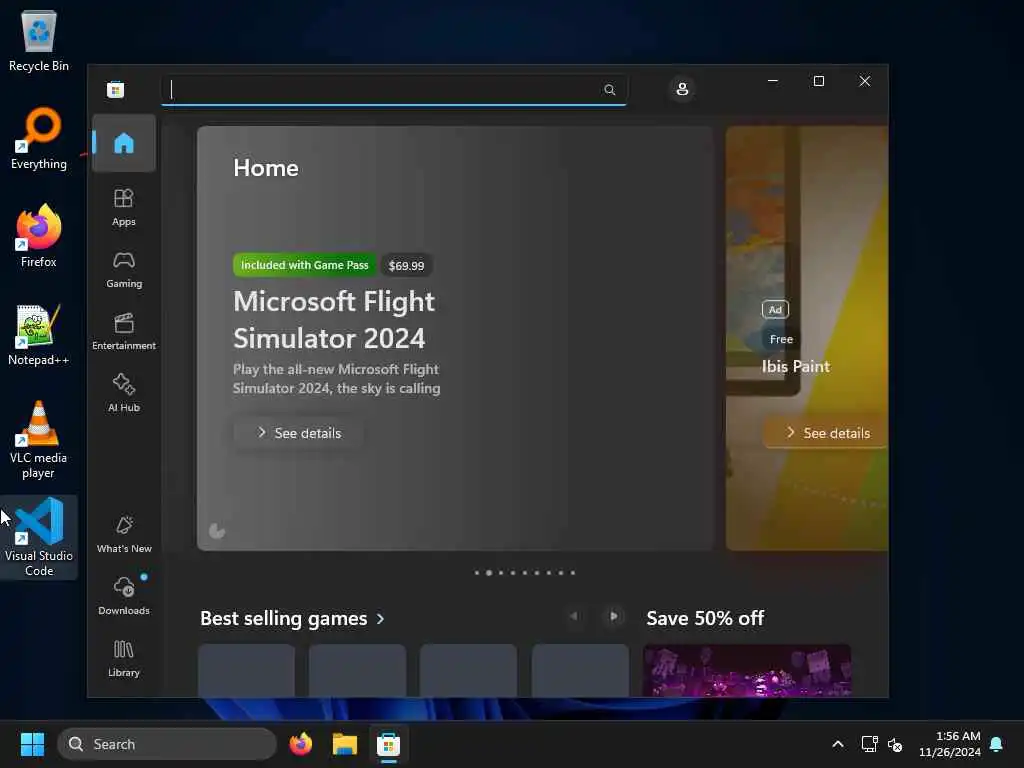Open the Save 50% off promo thumbnail
Screen dimensions: 1024x768
[746, 671]
